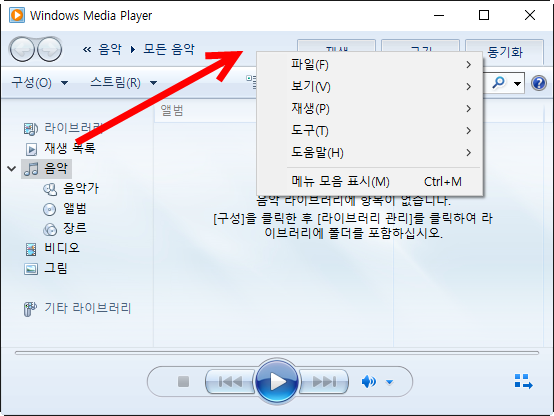Viewport: 554px width, 416px height.
Task: Open the breadcrumb arrow after 음악
Action: pyautogui.click(x=132, y=49)
